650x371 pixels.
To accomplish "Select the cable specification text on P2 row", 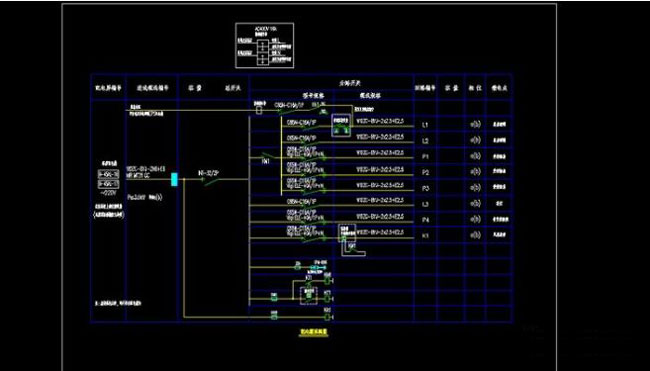I will point(380,169).
